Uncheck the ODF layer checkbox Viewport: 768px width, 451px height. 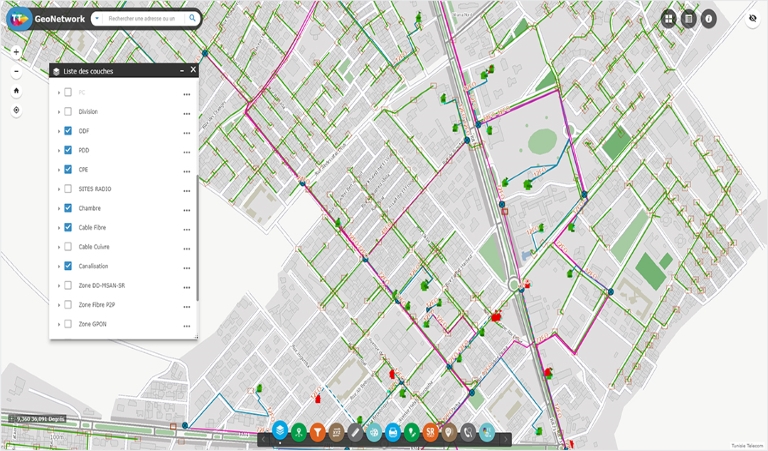tap(68, 131)
